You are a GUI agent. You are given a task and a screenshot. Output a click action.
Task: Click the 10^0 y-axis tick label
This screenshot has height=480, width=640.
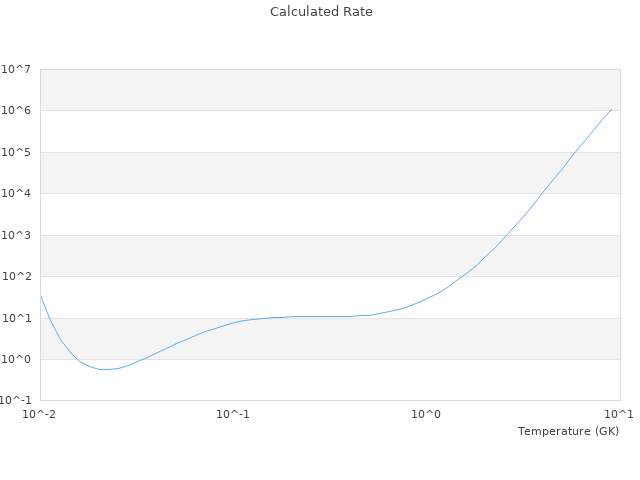pos(16,360)
